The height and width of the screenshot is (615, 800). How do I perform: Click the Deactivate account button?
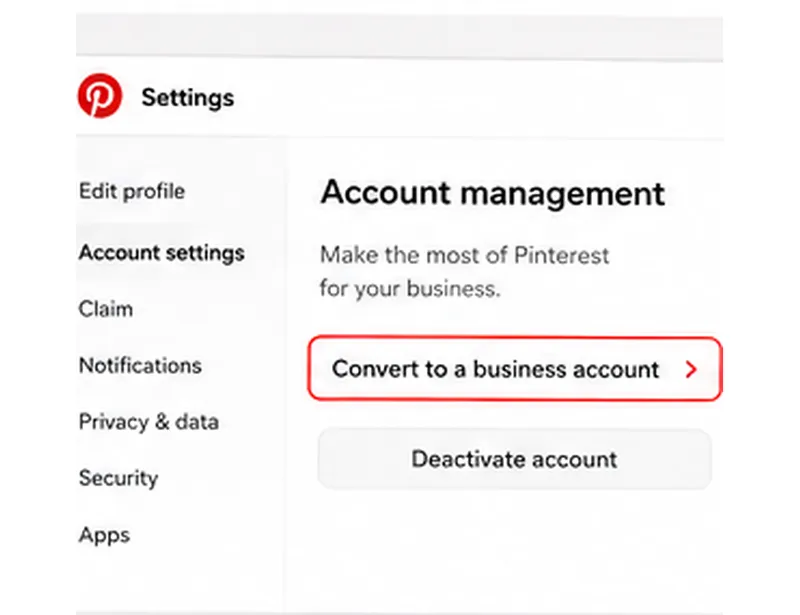(514, 459)
